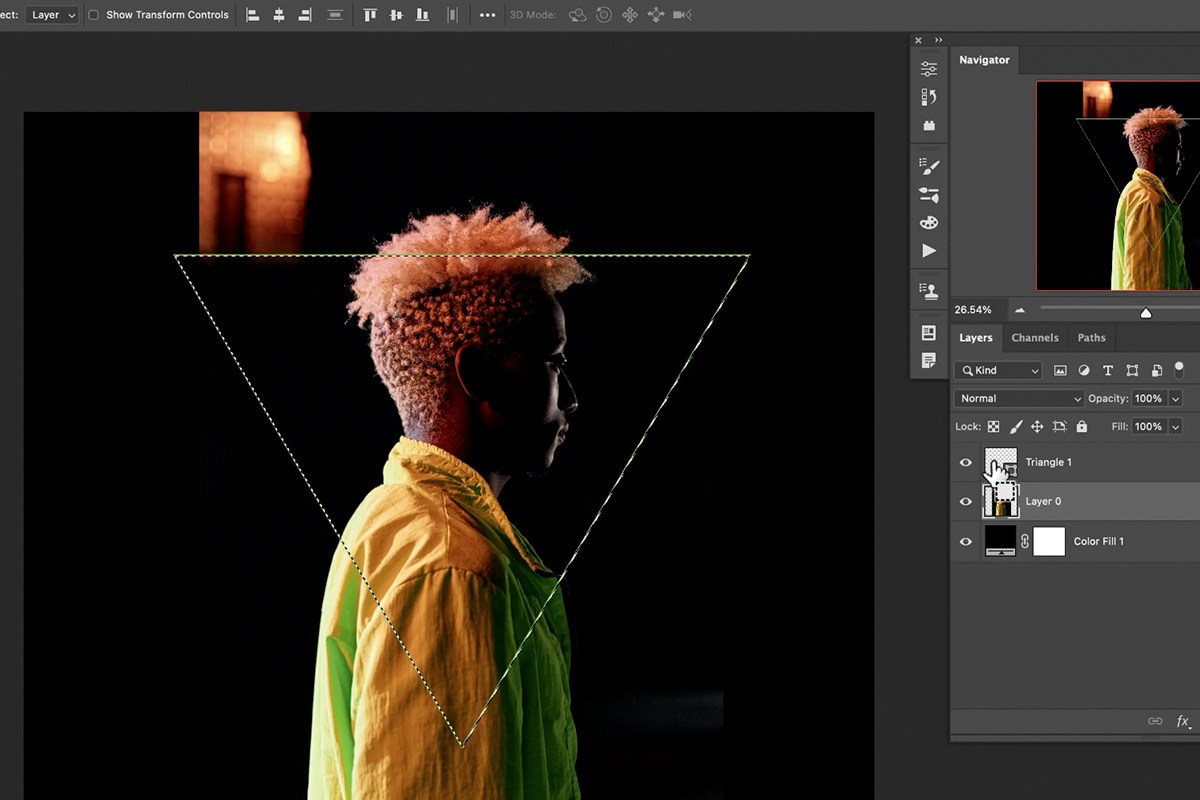The width and height of the screenshot is (1200, 800).
Task: Hide the Color Fill 1 layer
Action: (965, 541)
